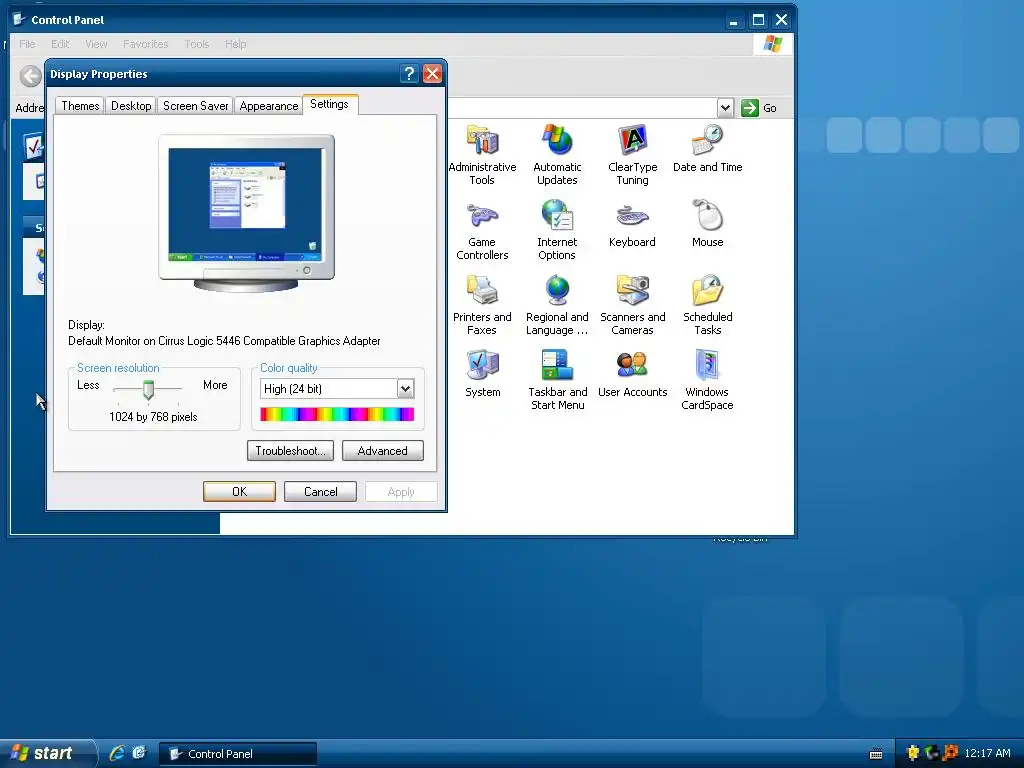This screenshot has width=1024, height=768.
Task: Click second quick launch icon beside Internet Explorer
Action: [x=139, y=753]
